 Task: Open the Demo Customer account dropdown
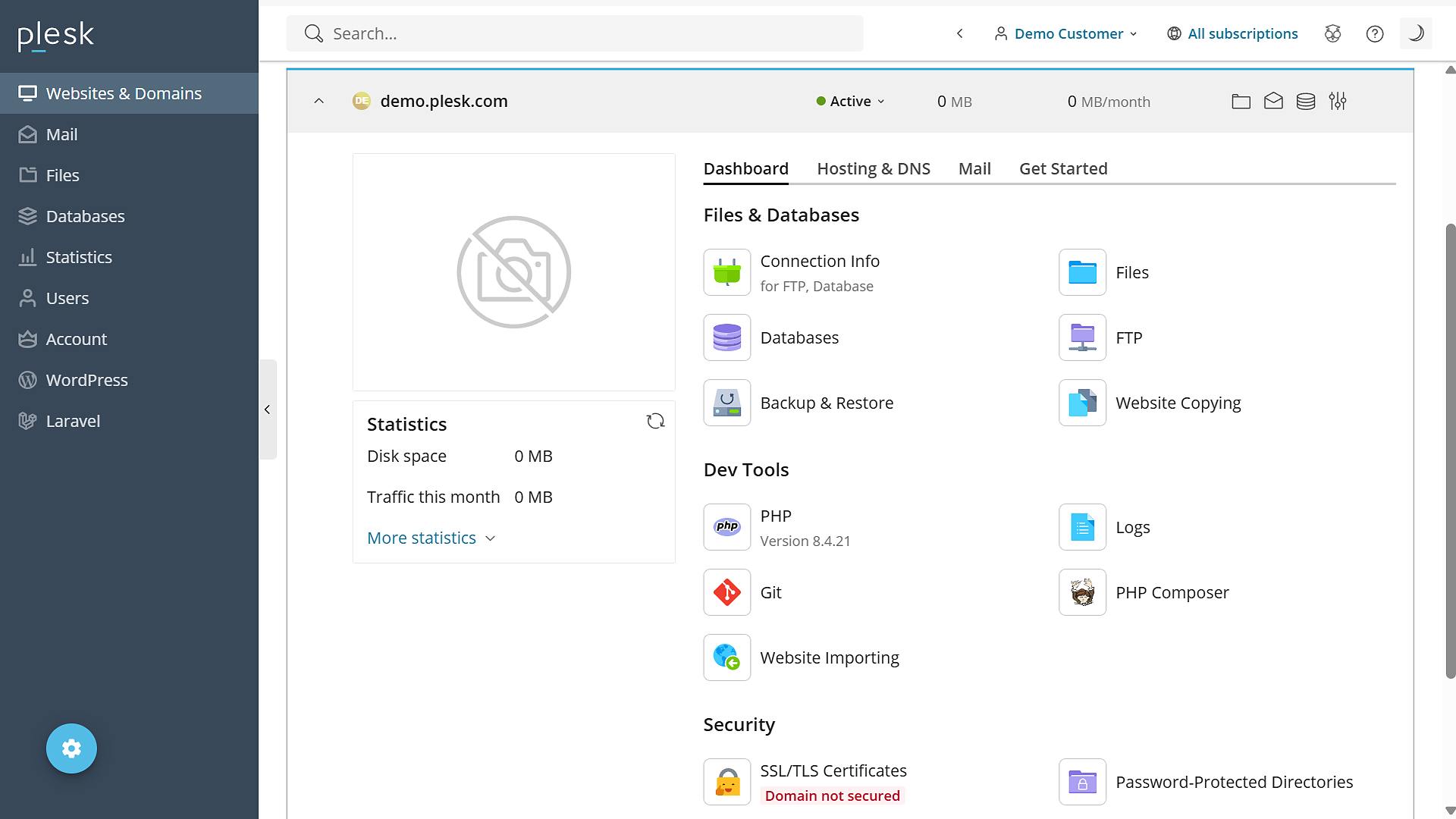pos(1066,33)
